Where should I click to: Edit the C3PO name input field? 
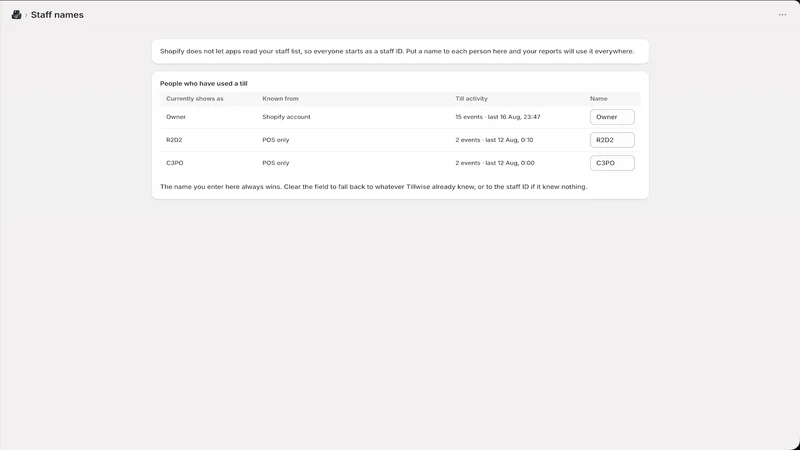612,163
